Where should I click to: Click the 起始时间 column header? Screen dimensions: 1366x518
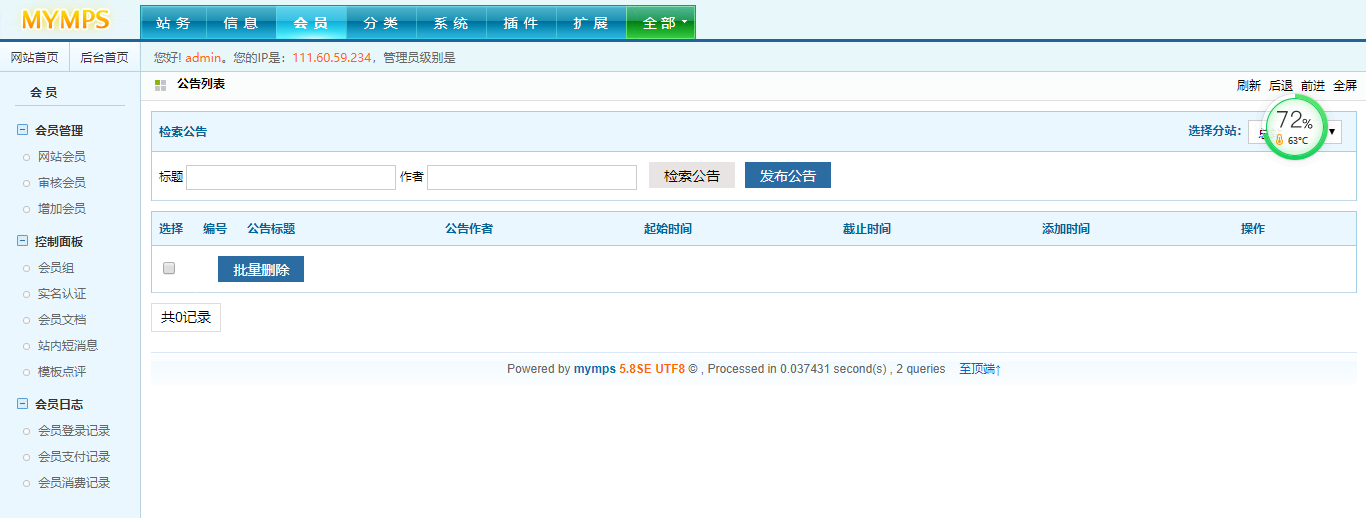(x=668, y=229)
